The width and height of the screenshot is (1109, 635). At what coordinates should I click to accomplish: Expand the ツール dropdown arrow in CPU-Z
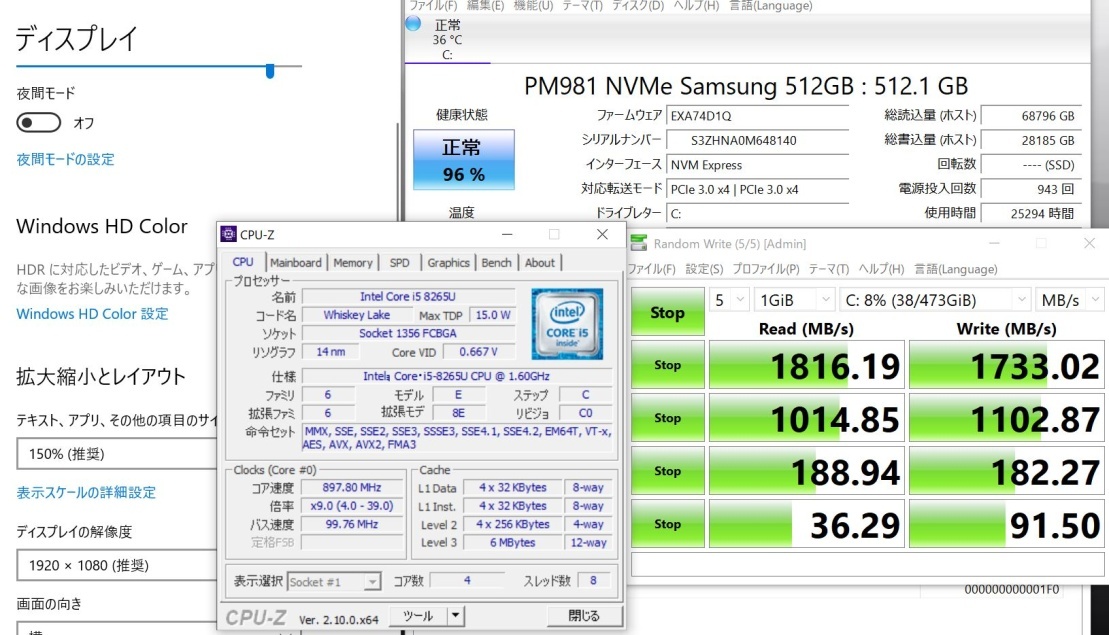(455, 616)
